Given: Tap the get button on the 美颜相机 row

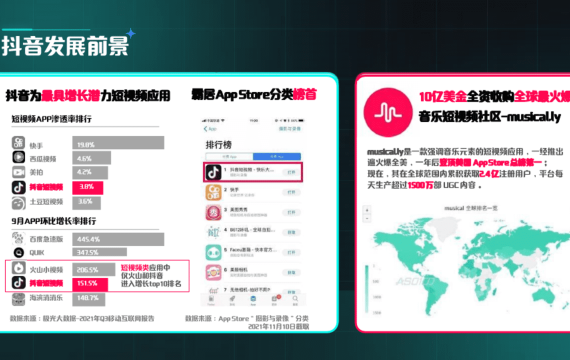Looking at the screenshot, I should click(x=291, y=272).
